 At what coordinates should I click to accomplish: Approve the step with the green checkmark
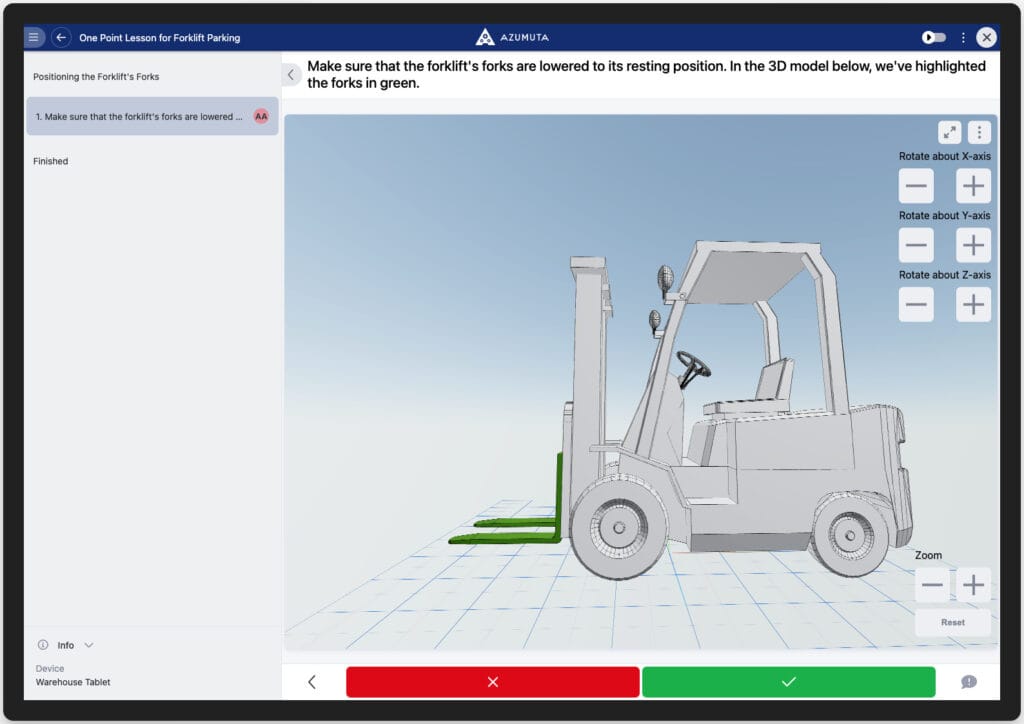coord(789,682)
